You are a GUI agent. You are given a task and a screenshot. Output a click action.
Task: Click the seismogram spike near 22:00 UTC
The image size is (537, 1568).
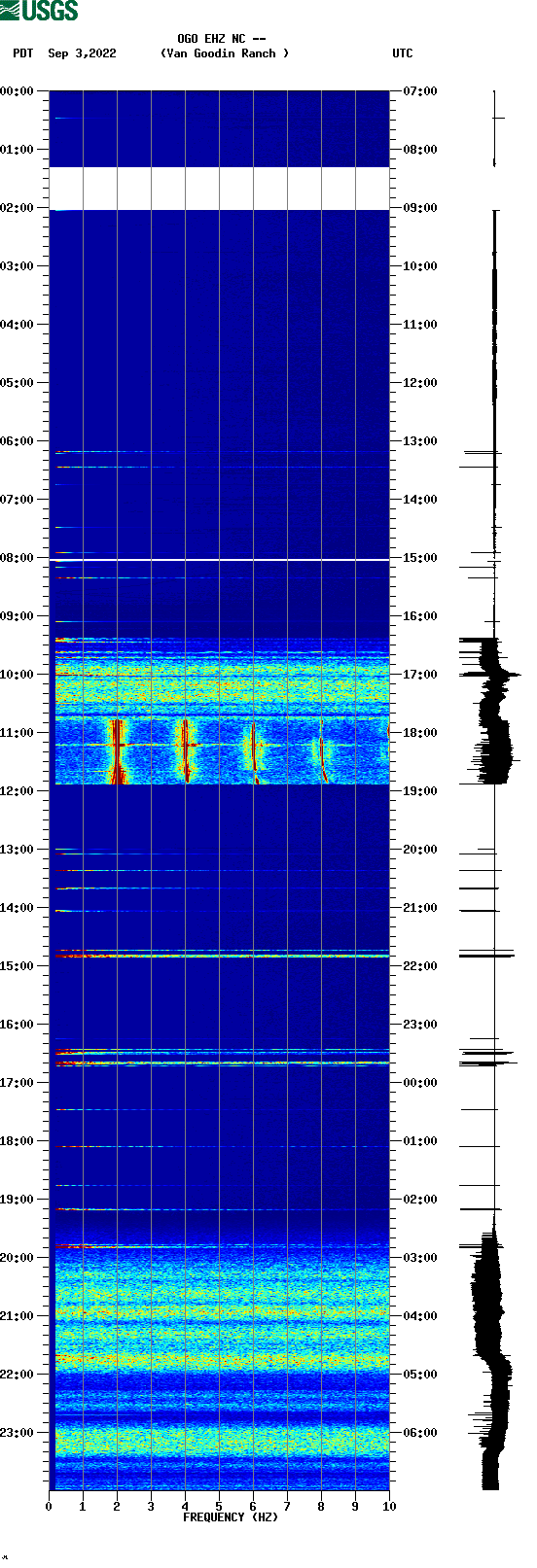pos(486,957)
